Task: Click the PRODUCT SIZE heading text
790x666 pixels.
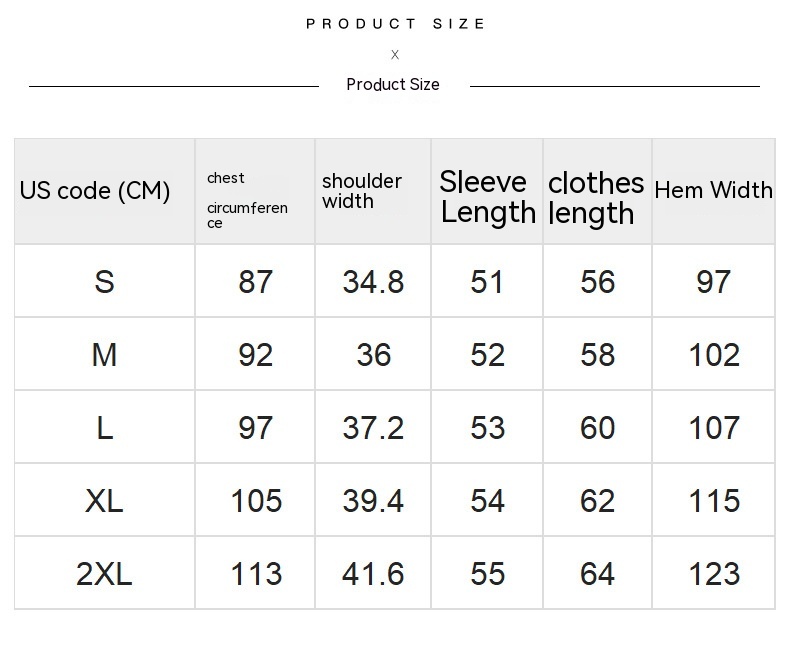Action: pyautogui.click(x=395, y=24)
